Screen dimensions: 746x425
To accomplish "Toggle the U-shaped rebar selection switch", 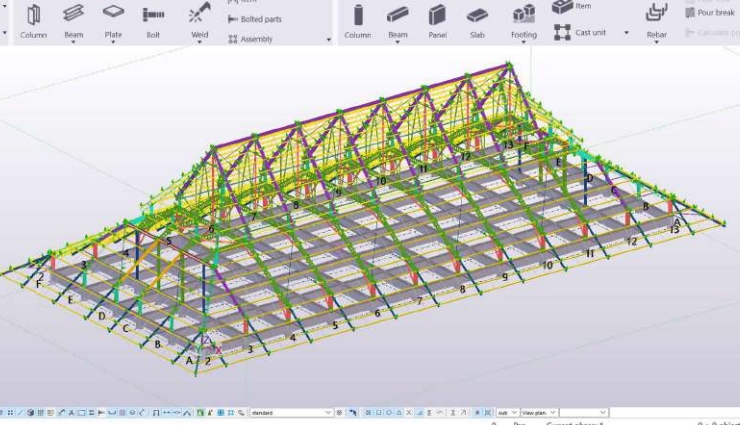I will (112, 413).
